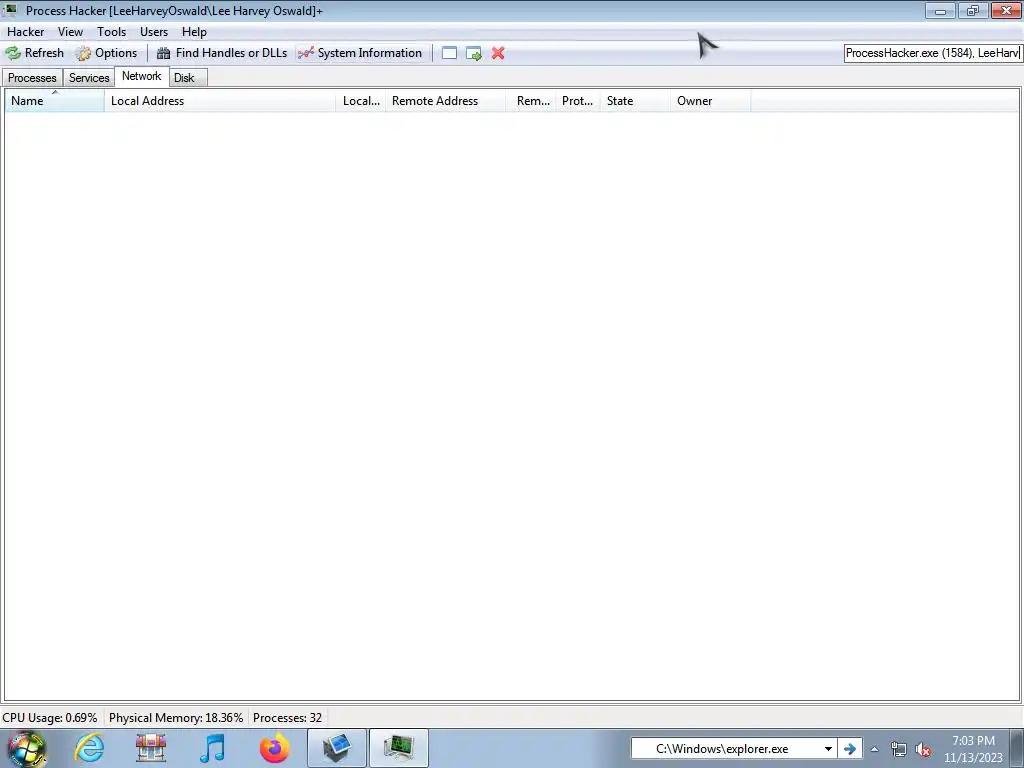Activate Process Hacker taskbar button

(x=399, y=748)
